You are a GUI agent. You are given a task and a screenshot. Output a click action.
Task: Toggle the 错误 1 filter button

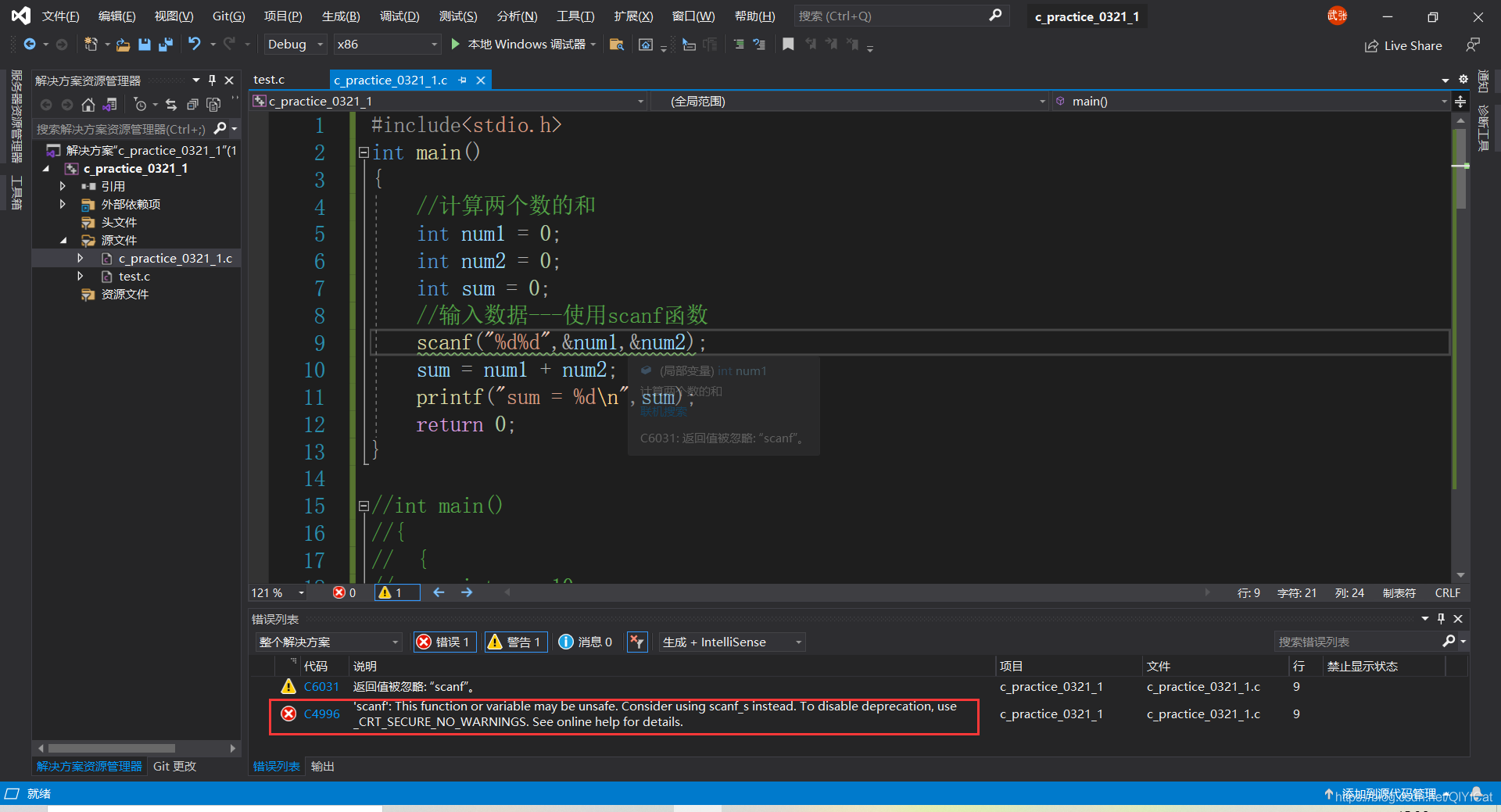pos(445,642)
